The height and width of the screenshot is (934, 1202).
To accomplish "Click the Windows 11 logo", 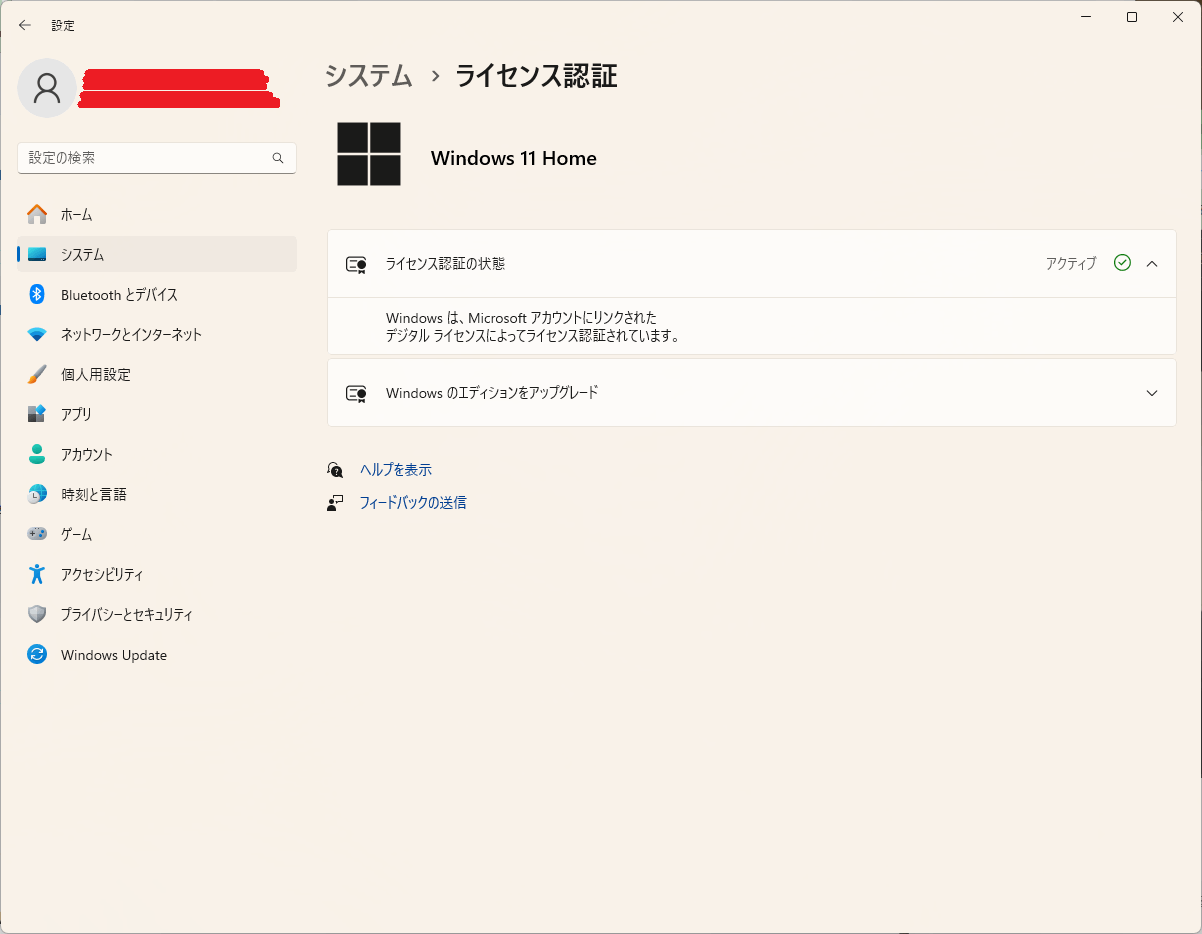I will coord(369,154).
